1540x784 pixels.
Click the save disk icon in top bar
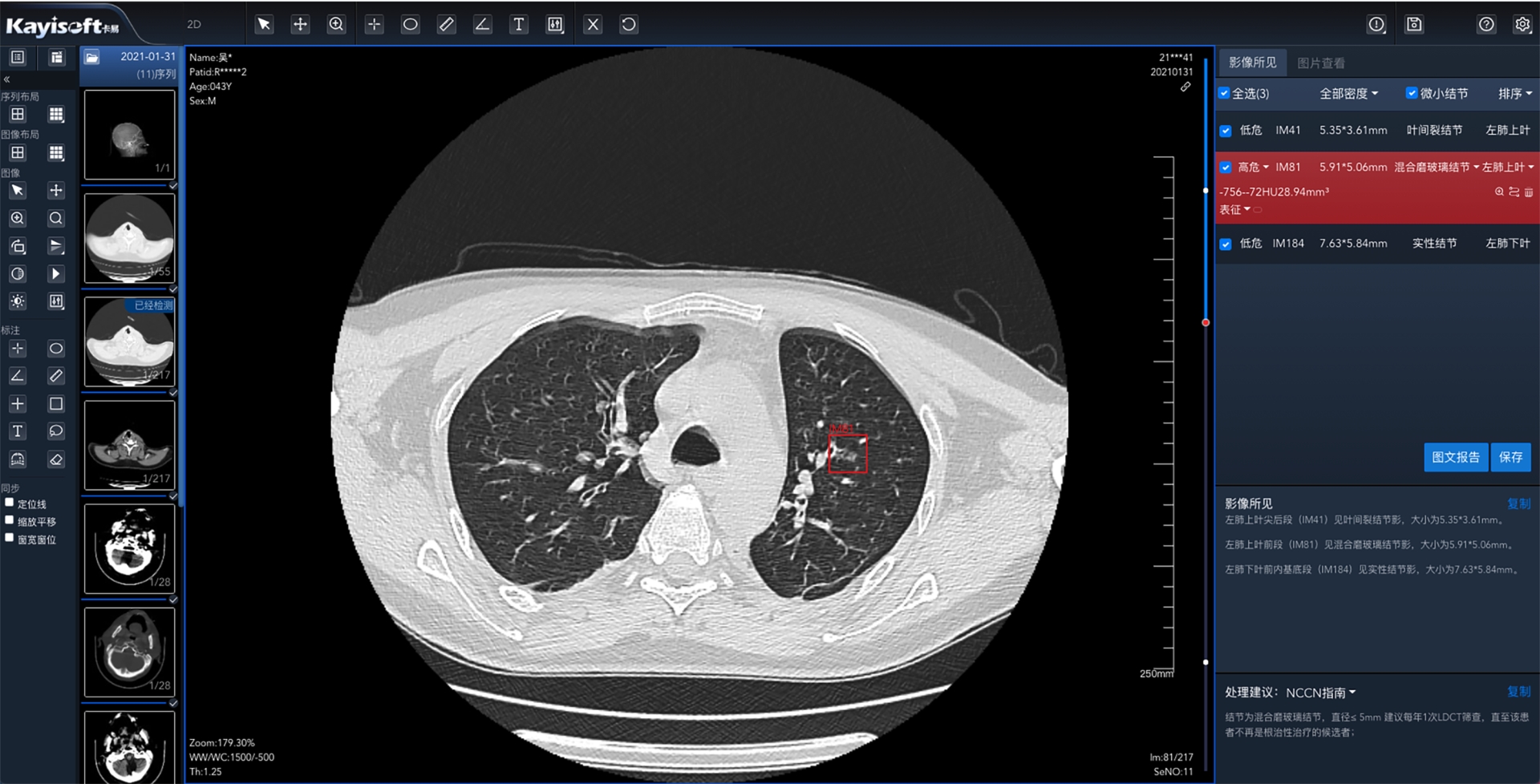1414,24
